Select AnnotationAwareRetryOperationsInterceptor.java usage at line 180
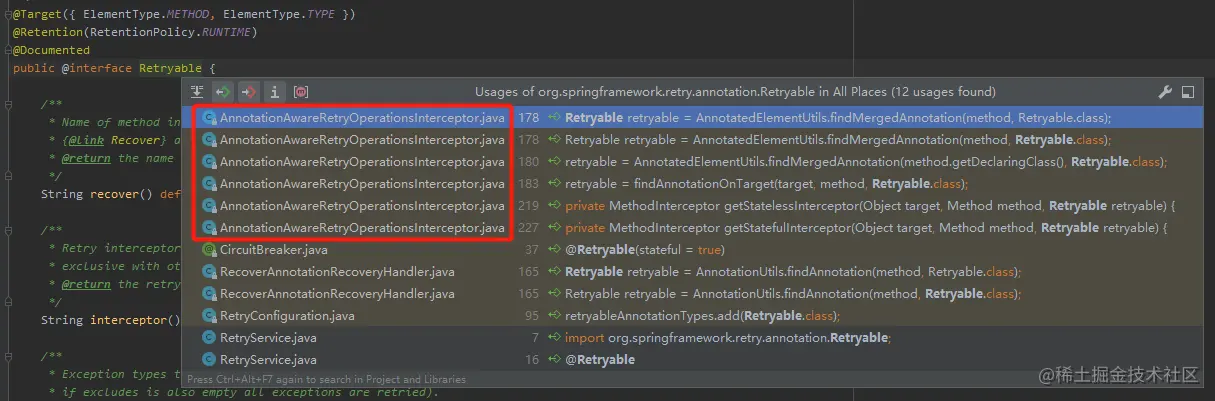1215x401 pixels. point(692,162)
